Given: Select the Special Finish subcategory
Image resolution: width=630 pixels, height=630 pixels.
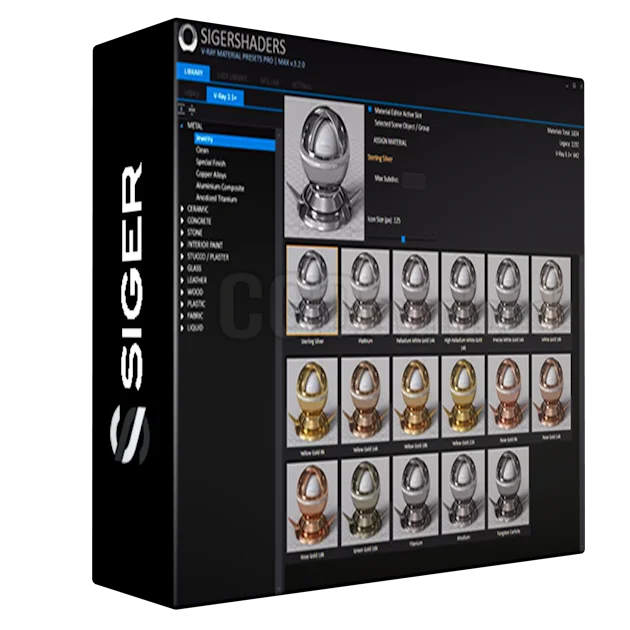Looking at the screenshot, I should [x=211, y=163].
